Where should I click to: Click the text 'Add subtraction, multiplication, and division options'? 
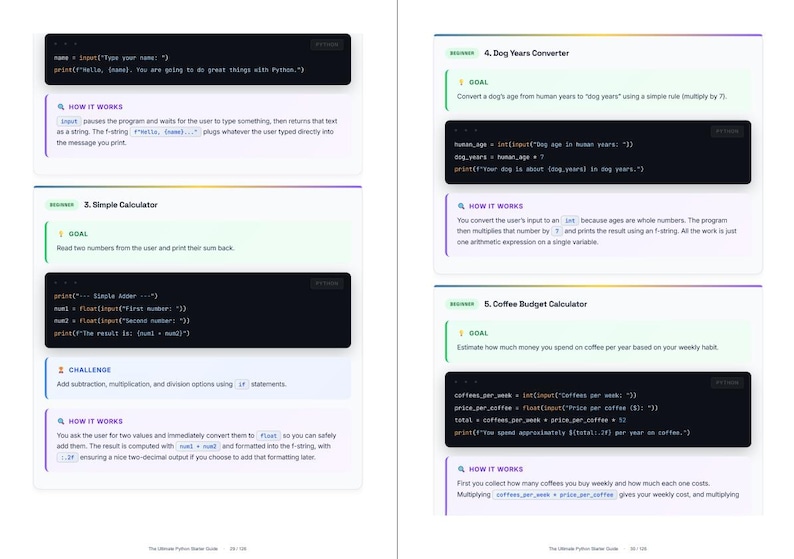tap(135, 384)
